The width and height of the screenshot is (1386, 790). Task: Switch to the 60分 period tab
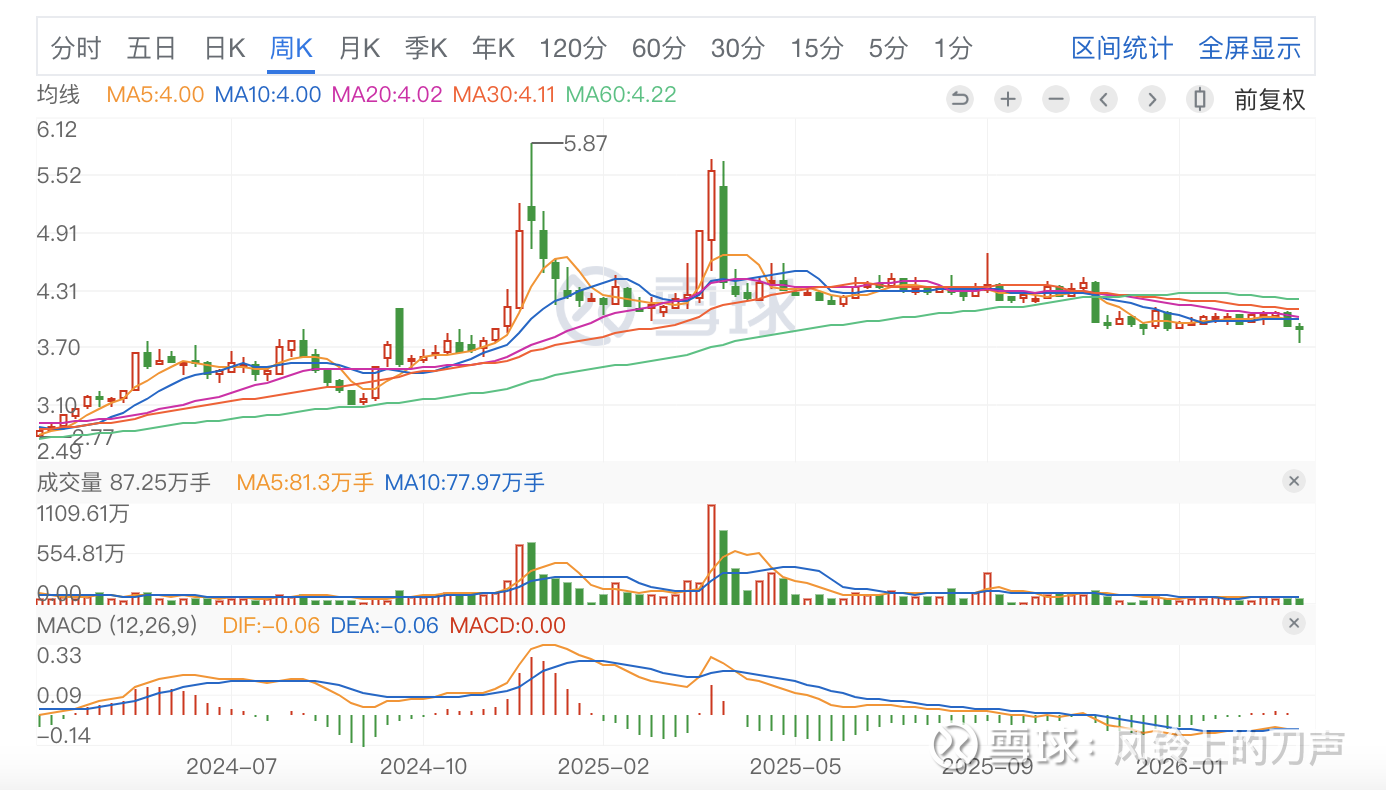tap(659, 48)
